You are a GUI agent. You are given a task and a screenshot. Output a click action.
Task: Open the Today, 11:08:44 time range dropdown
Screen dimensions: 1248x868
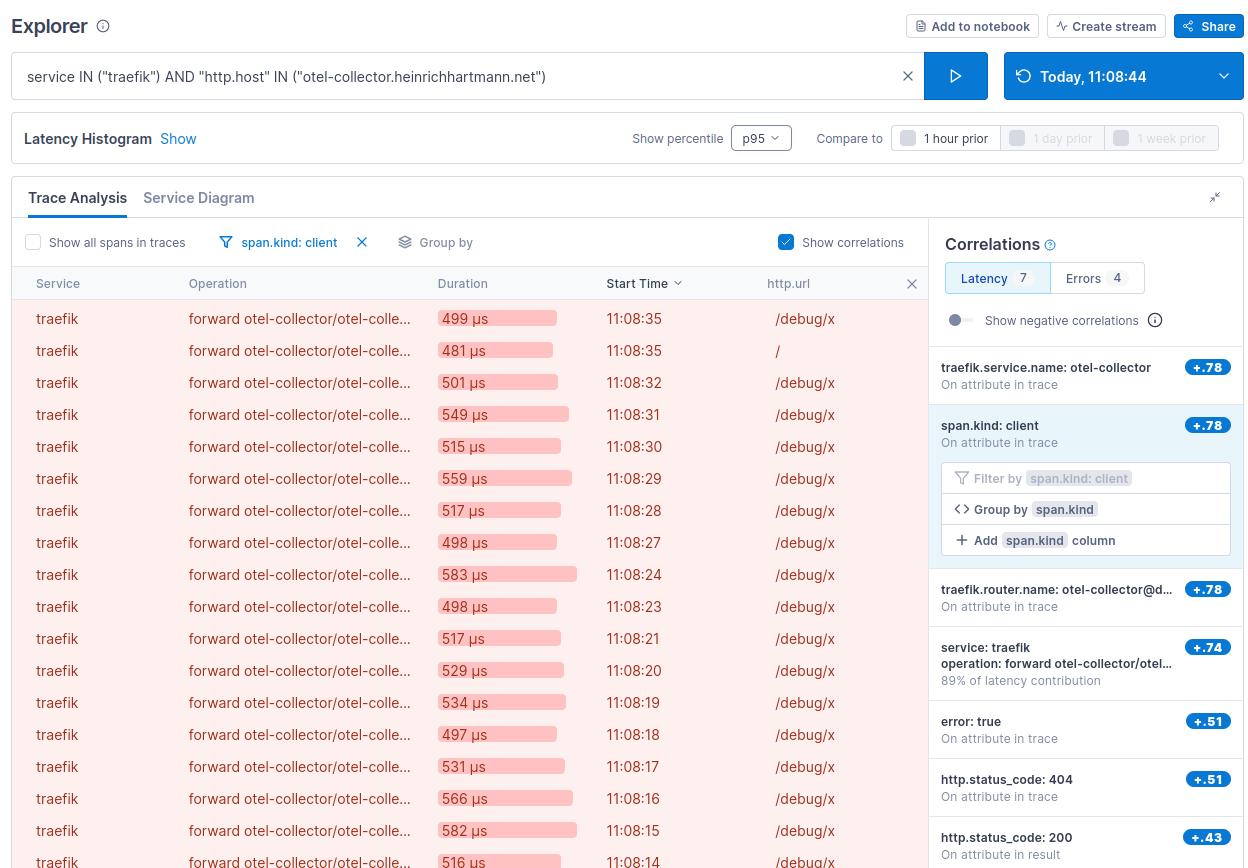[1122, 76]
